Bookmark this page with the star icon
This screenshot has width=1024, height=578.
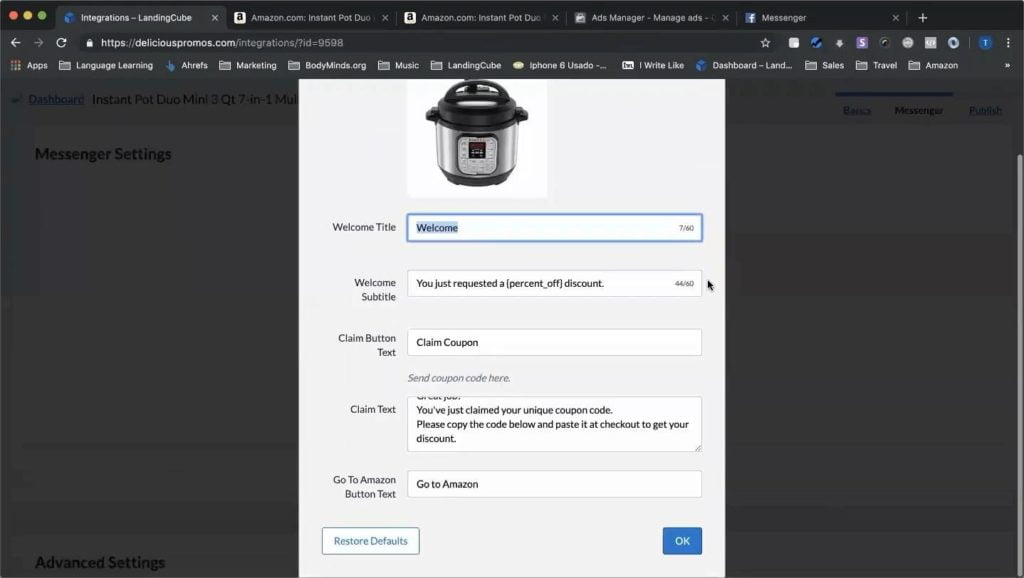pos(765,43)
